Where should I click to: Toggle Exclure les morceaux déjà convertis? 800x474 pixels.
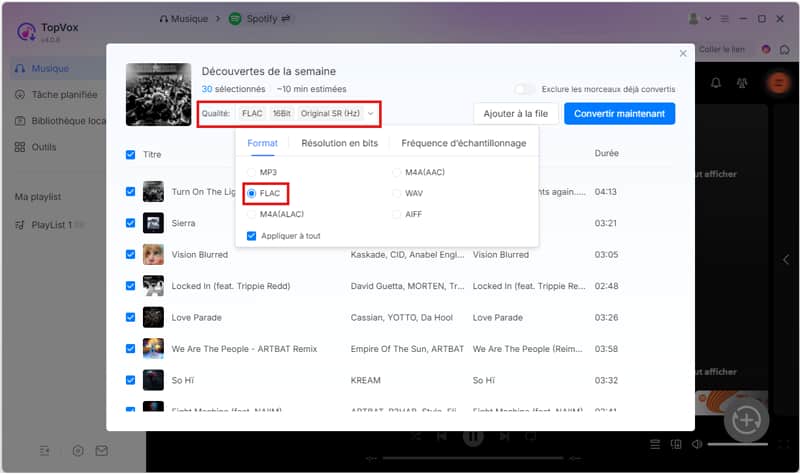524,89
